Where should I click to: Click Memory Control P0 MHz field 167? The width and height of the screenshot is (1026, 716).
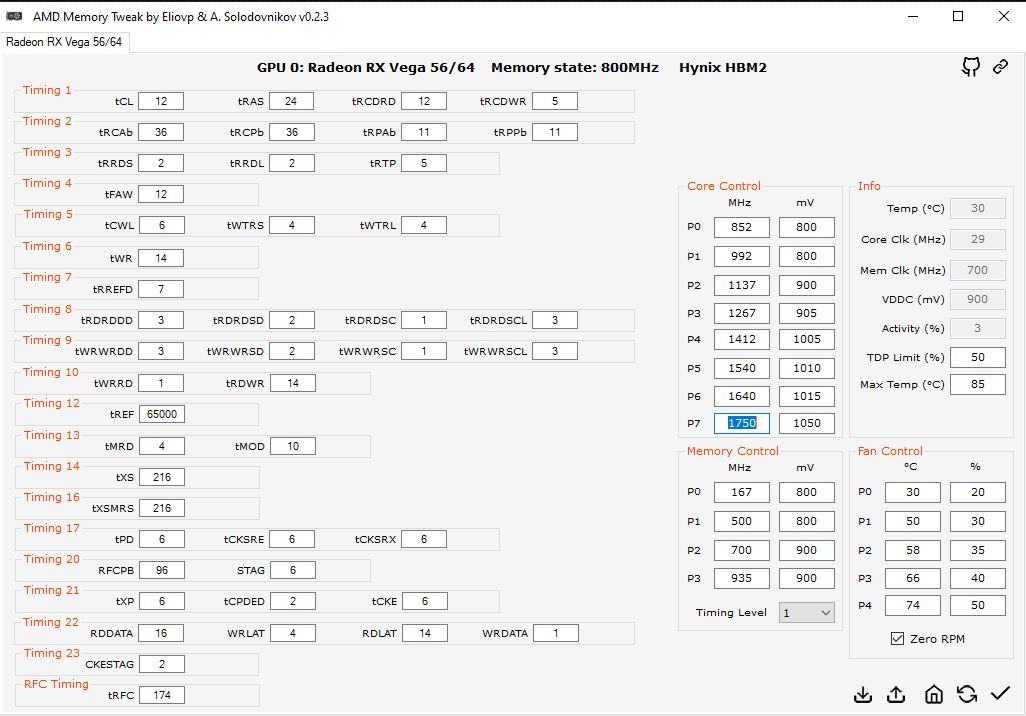tap(741, 492)
